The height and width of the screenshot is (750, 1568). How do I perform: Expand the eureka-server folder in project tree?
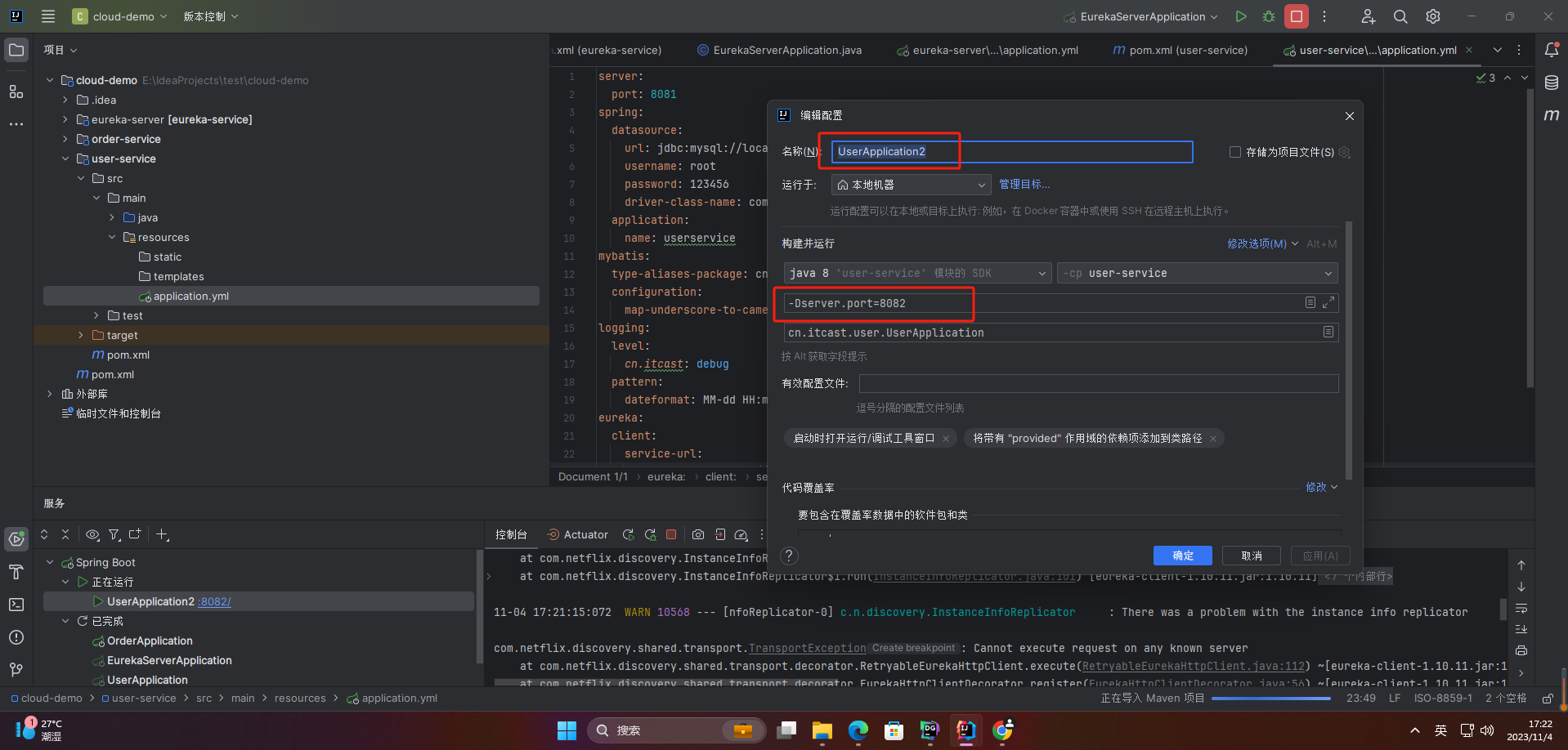pyautogui.click(x=65, y=119)
